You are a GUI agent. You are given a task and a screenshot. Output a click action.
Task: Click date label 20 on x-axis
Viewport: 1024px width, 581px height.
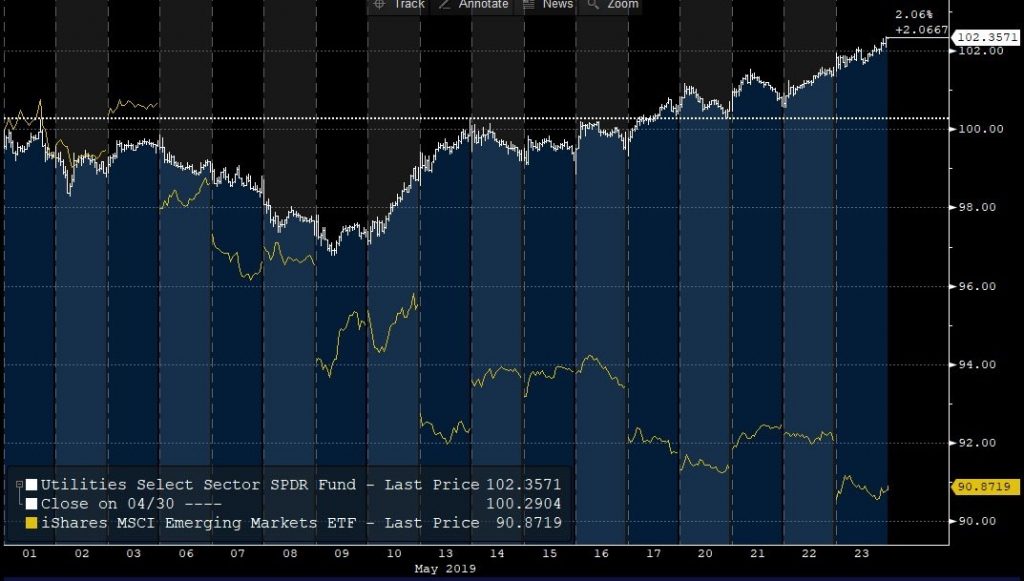pos(705,554)
